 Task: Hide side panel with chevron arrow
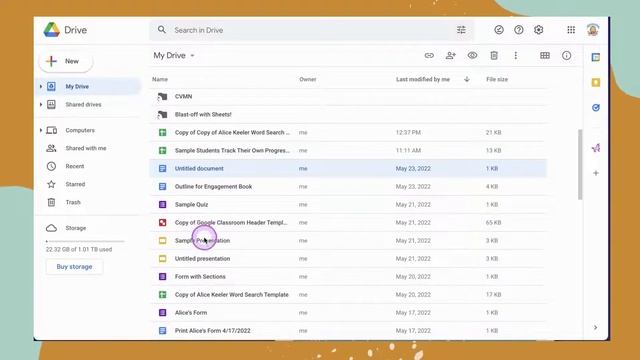(x=596, y=327)
